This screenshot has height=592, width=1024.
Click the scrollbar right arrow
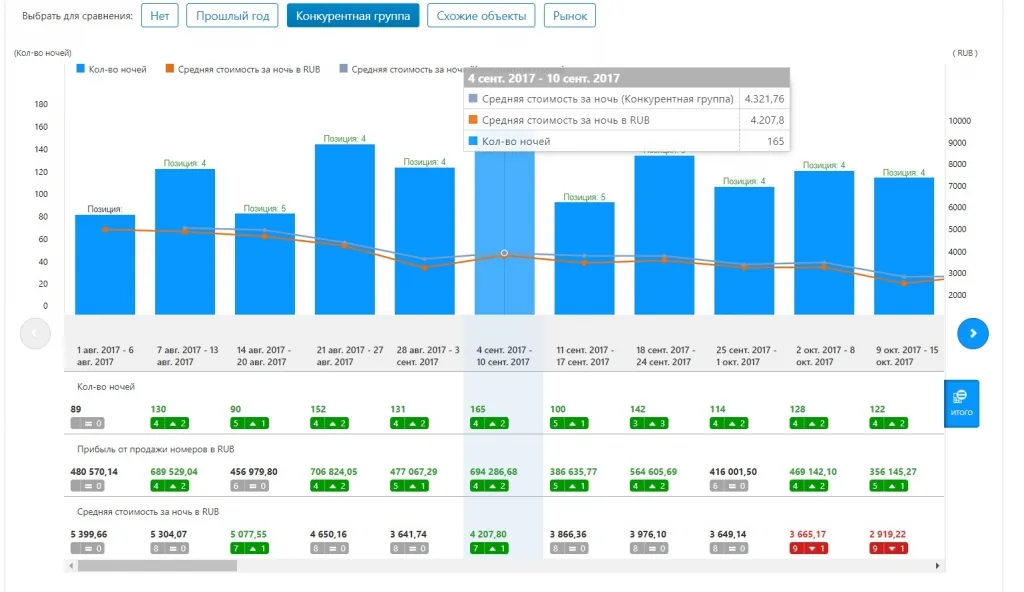click(x=938, y=566)
